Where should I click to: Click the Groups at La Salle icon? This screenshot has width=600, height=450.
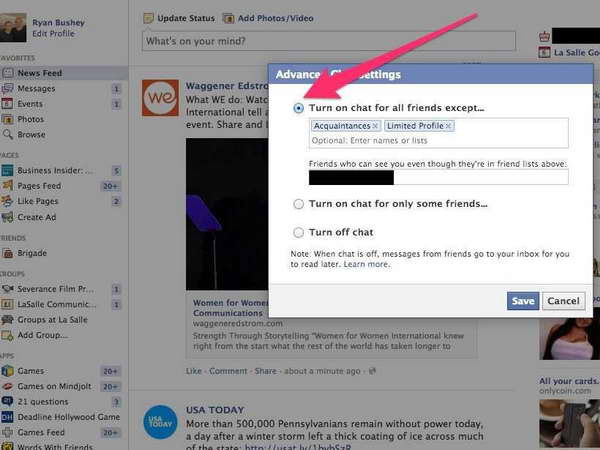coord(7,320)
